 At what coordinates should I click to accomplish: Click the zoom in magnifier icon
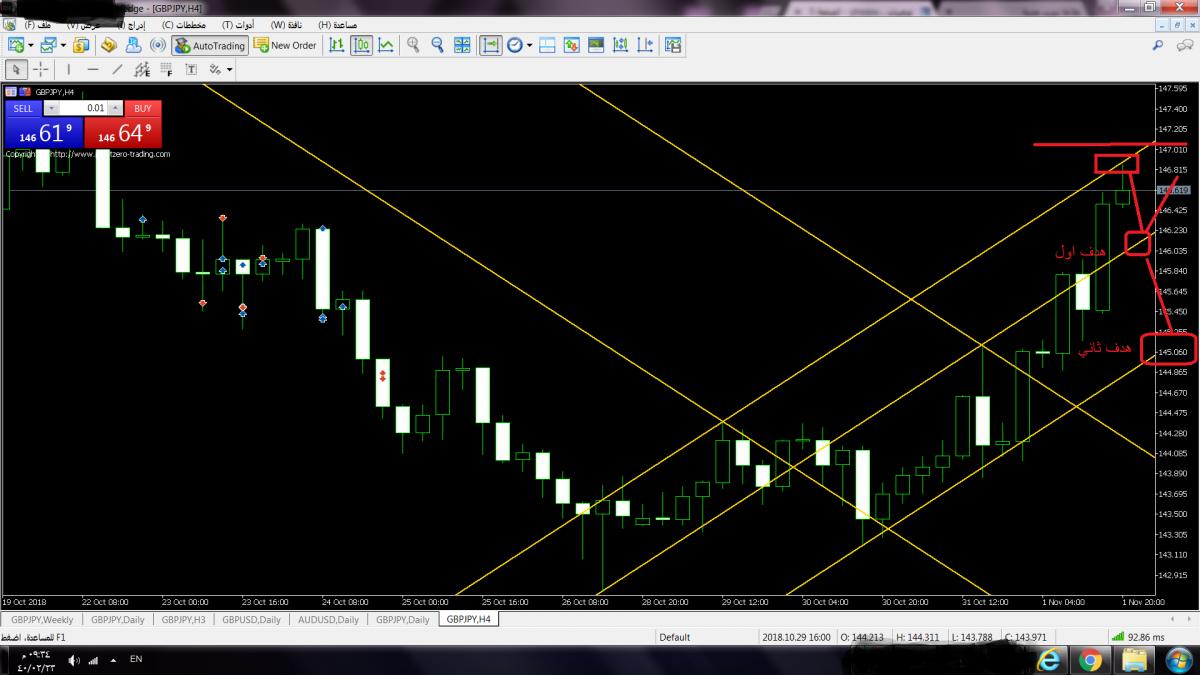pyautogui.click(x=413, y=45)
